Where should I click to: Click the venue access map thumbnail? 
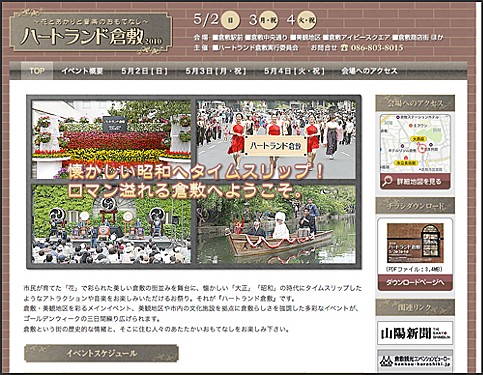pos(415,143)
